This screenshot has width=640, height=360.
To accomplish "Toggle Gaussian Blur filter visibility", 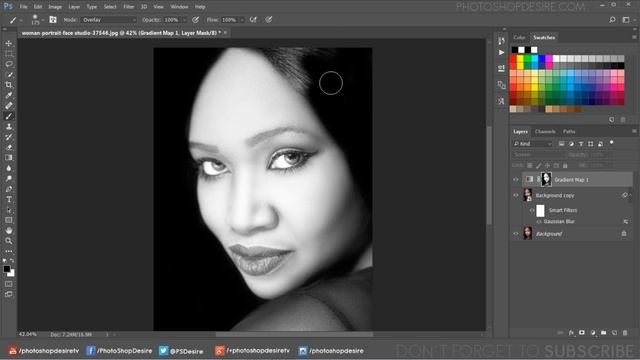I will pyautogui.click(x=539, y=222).
